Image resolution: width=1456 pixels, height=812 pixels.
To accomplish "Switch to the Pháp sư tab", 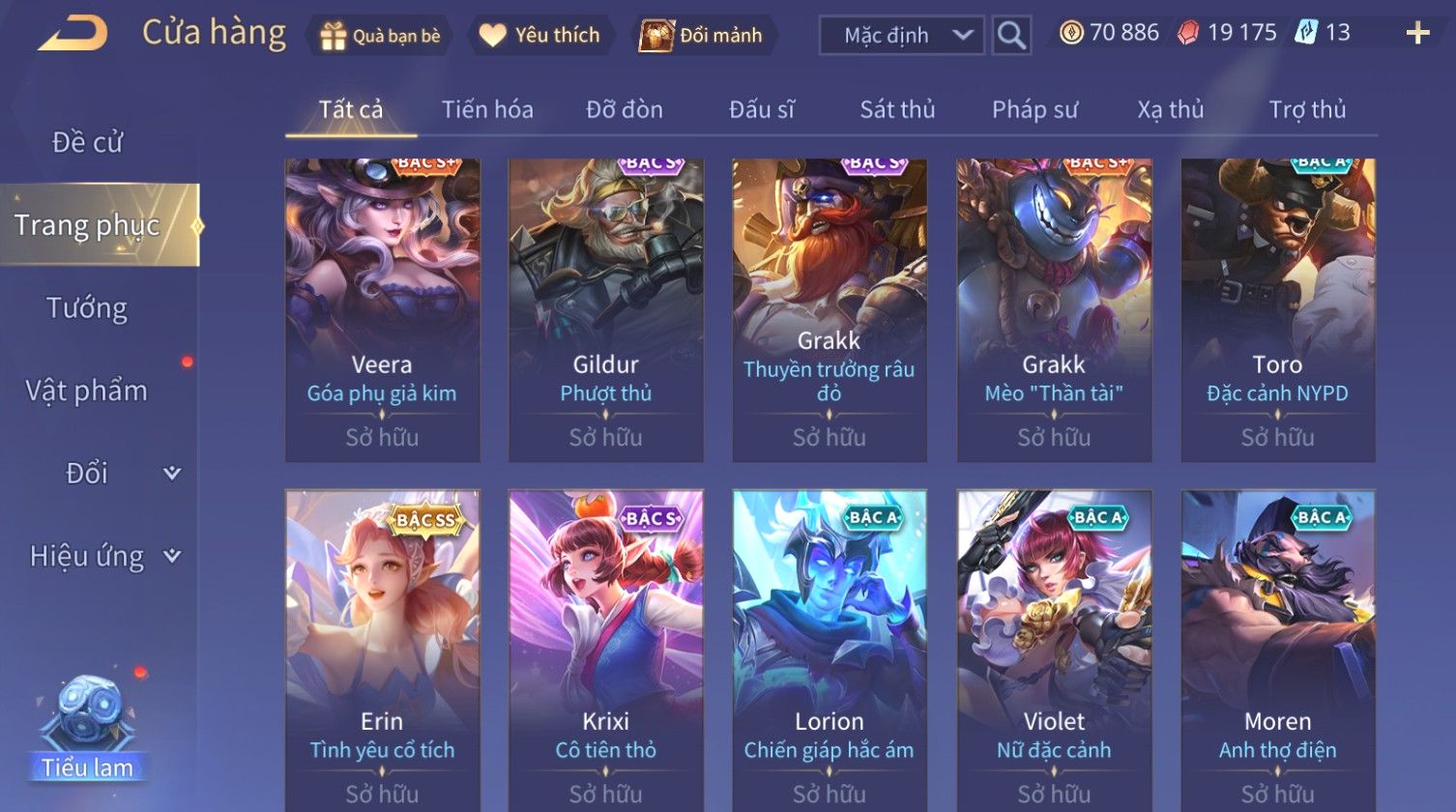I will click(1034, 109).
